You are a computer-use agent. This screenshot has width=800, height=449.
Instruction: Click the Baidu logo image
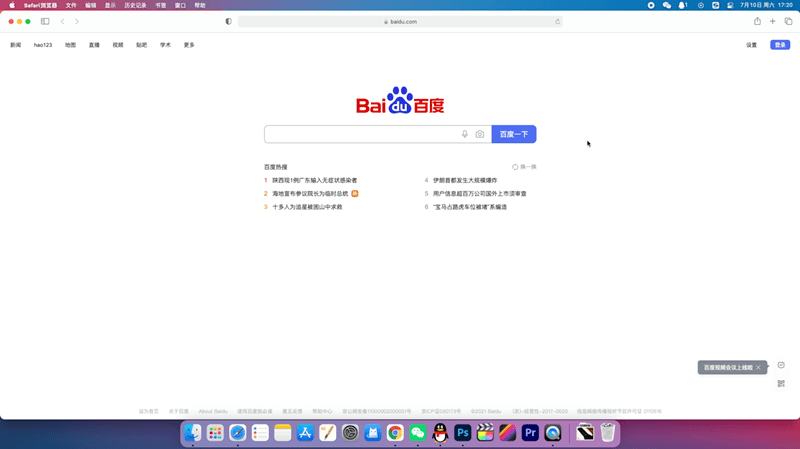click(400, 100)
